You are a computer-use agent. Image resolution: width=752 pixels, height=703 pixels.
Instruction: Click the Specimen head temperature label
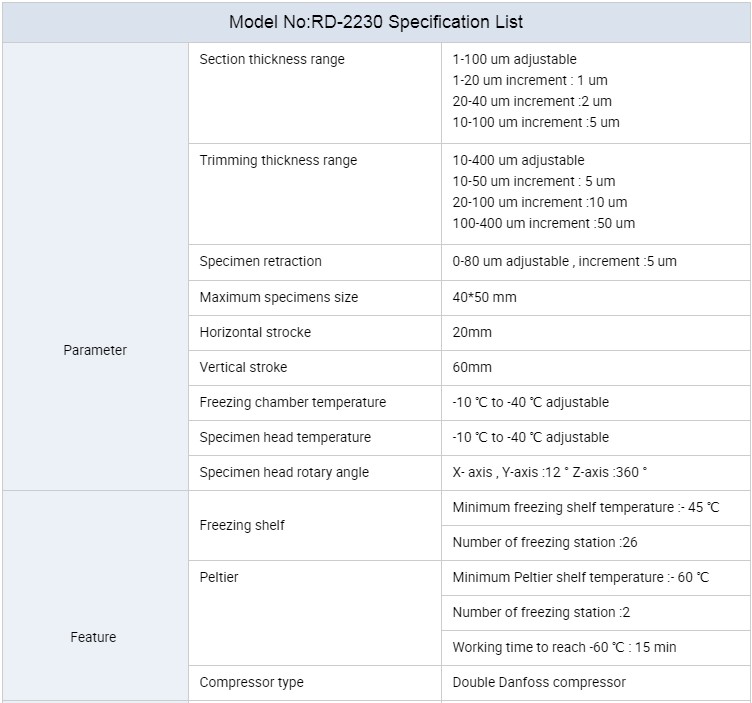[x=285, y=437]
